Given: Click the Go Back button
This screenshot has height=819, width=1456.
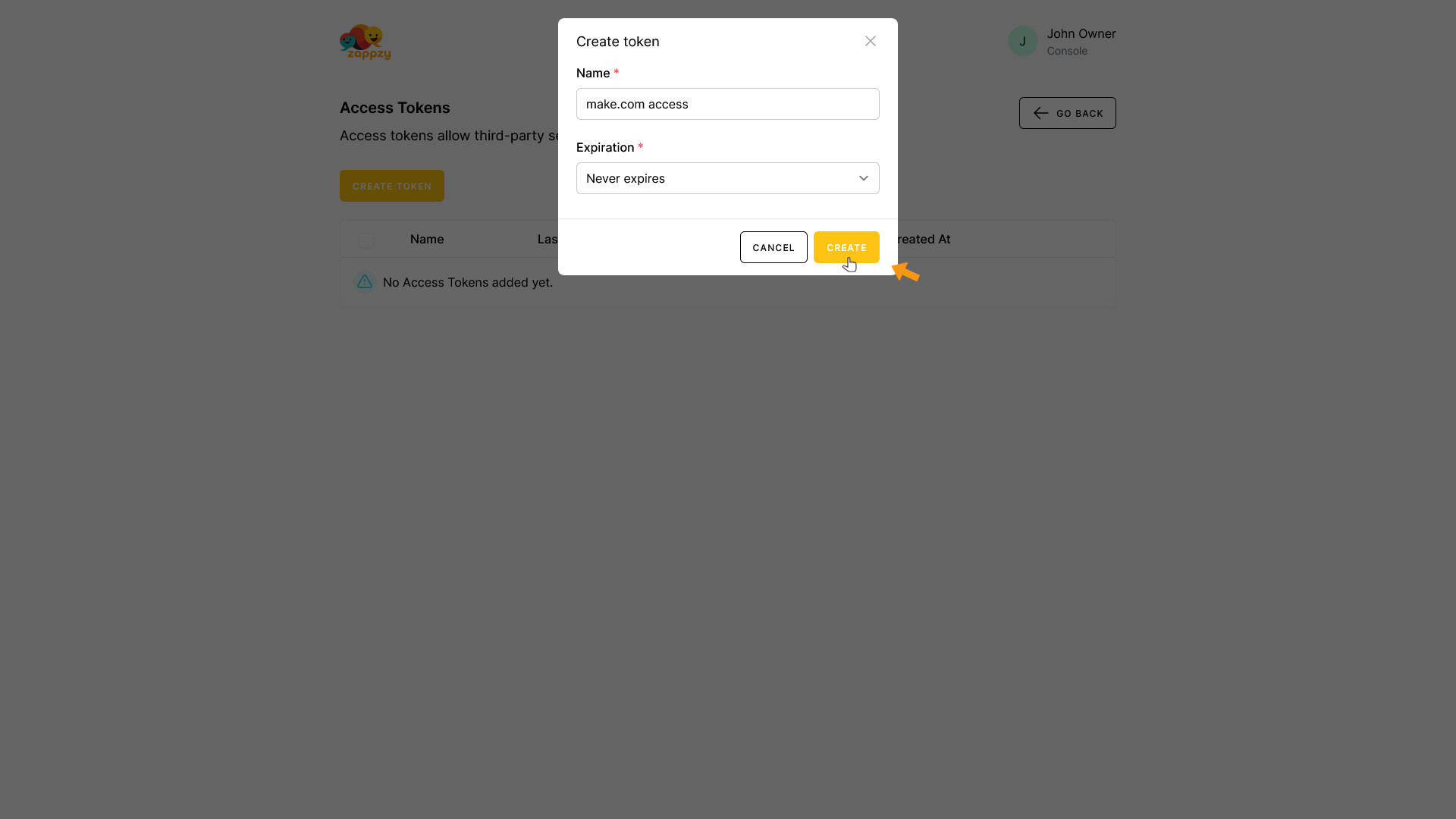Looking at the screenshot, I should tap(1067, 113).
